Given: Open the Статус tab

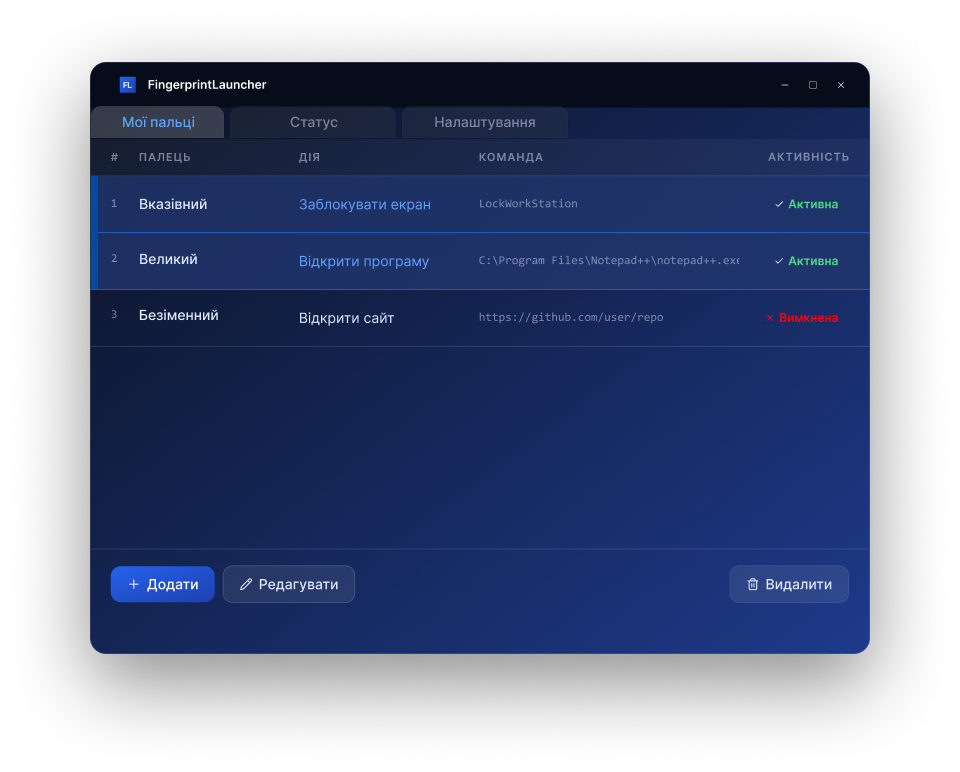Looking at the screenshot, I should coord(313,122).
